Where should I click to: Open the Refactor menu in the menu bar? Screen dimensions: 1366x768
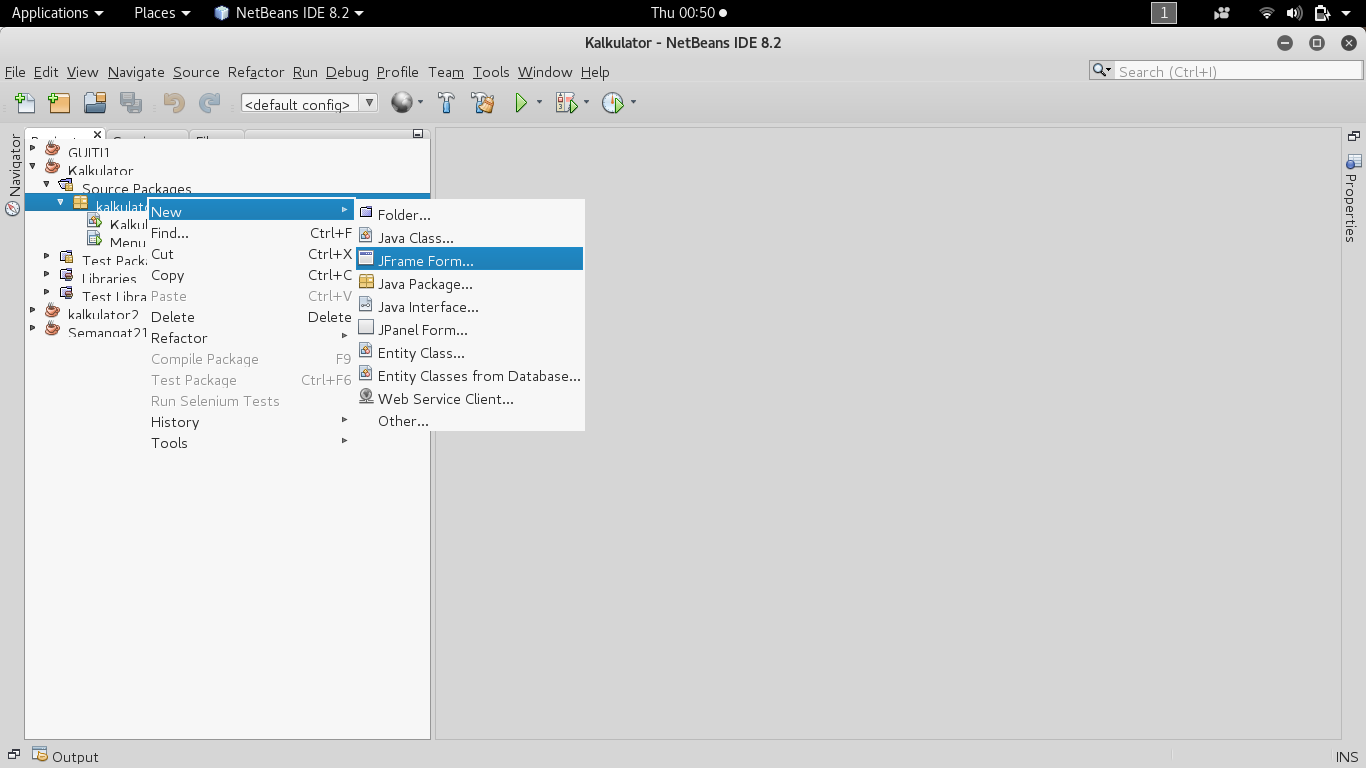[256, 72]
